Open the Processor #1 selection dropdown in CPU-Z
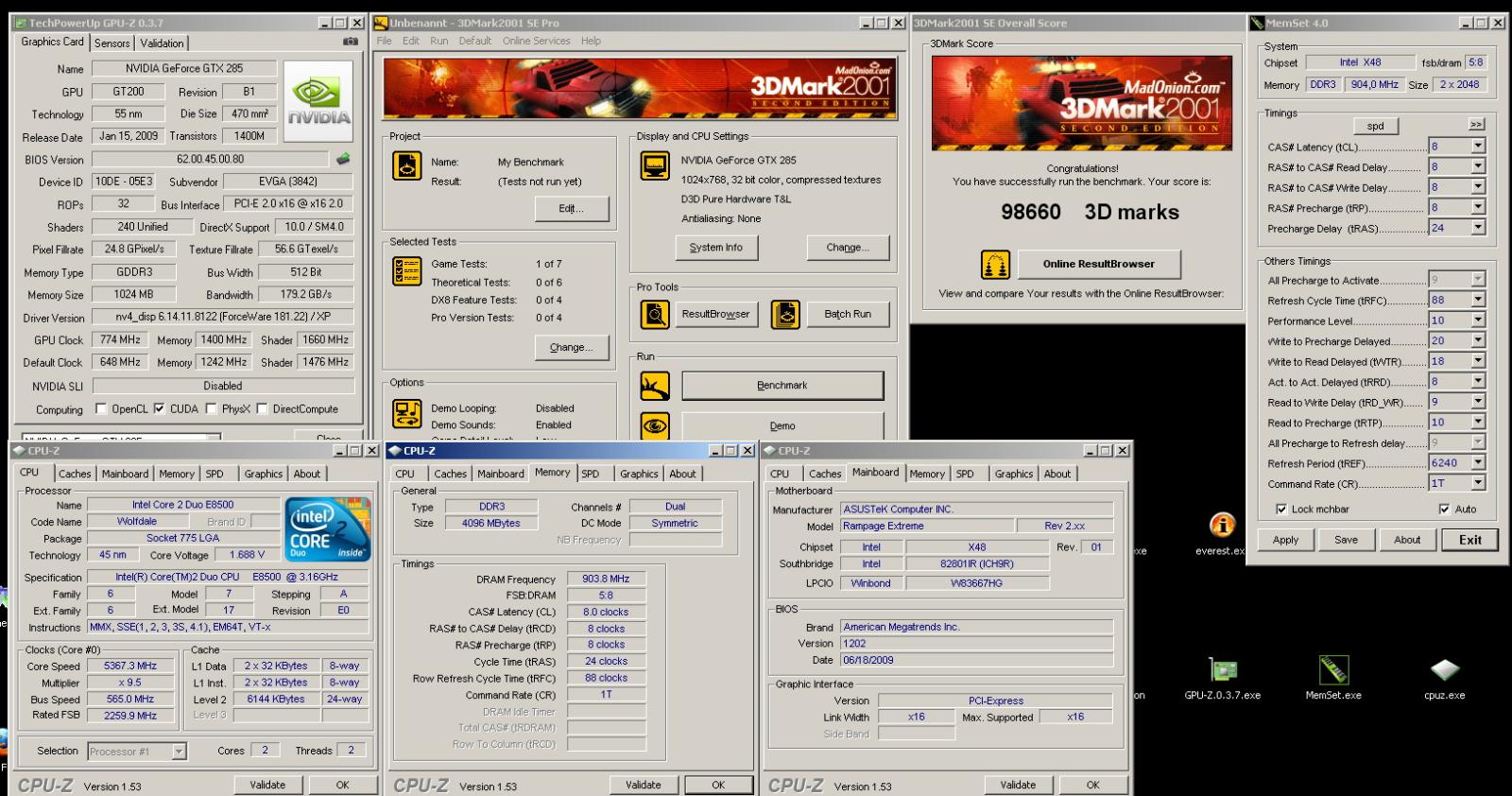The width and height of the screenshot is (1512, 796). [180, 752]
